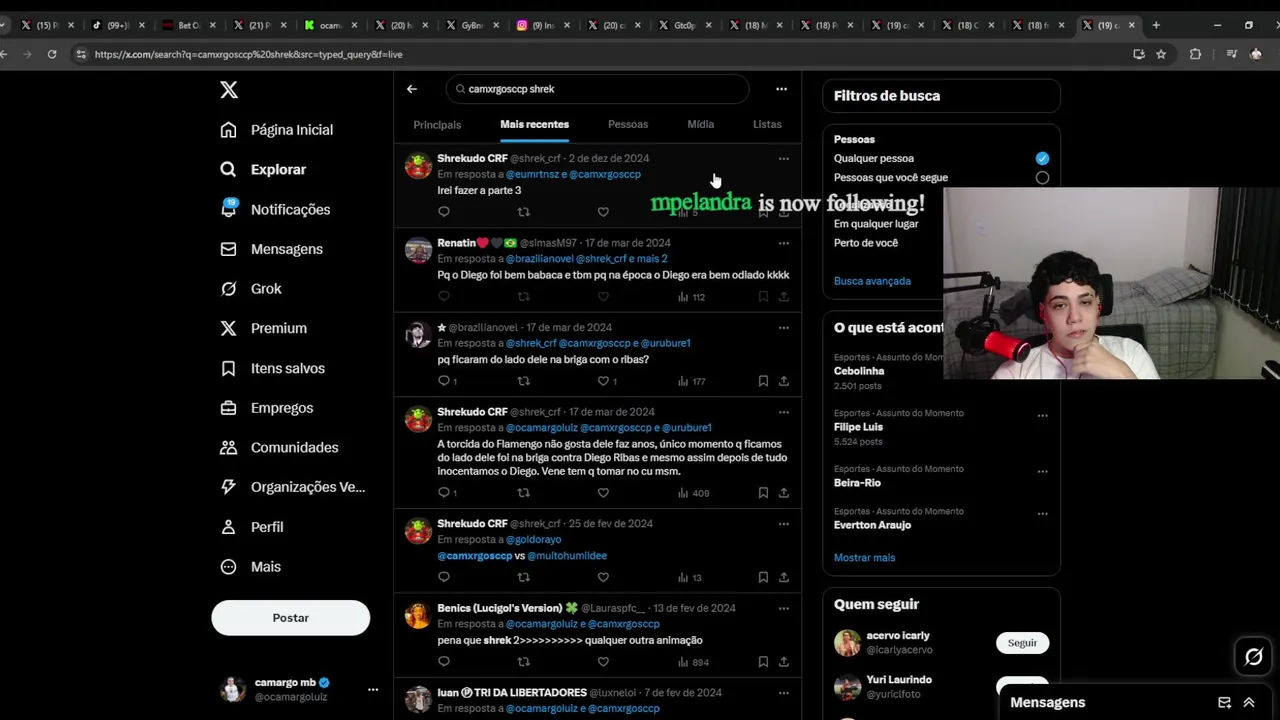1280x720 pixels.
Task: Click Mostrar mais under trends
Action: click(x=865, y=558)
